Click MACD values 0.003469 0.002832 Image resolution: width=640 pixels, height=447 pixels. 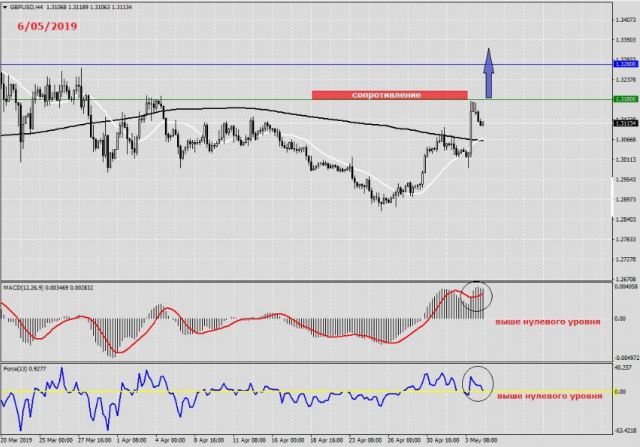point(69,288)
